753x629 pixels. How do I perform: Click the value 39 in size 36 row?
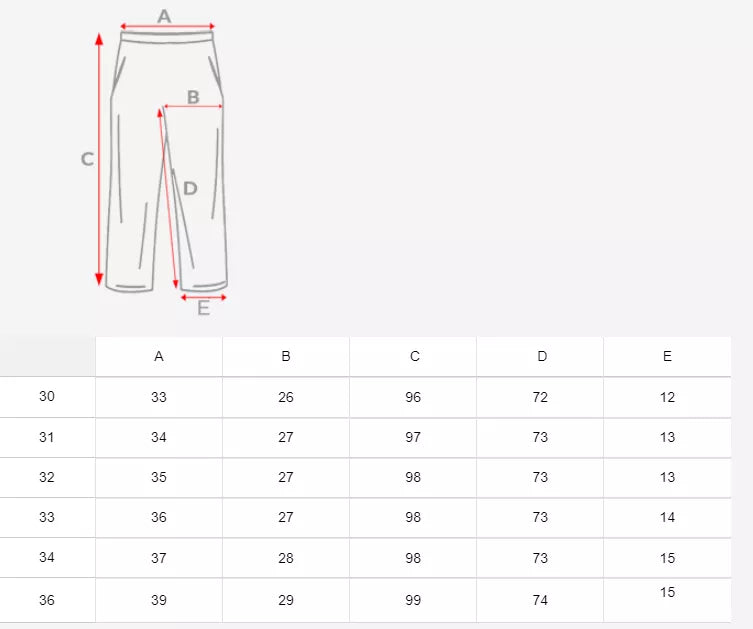(x=159, y=600)
